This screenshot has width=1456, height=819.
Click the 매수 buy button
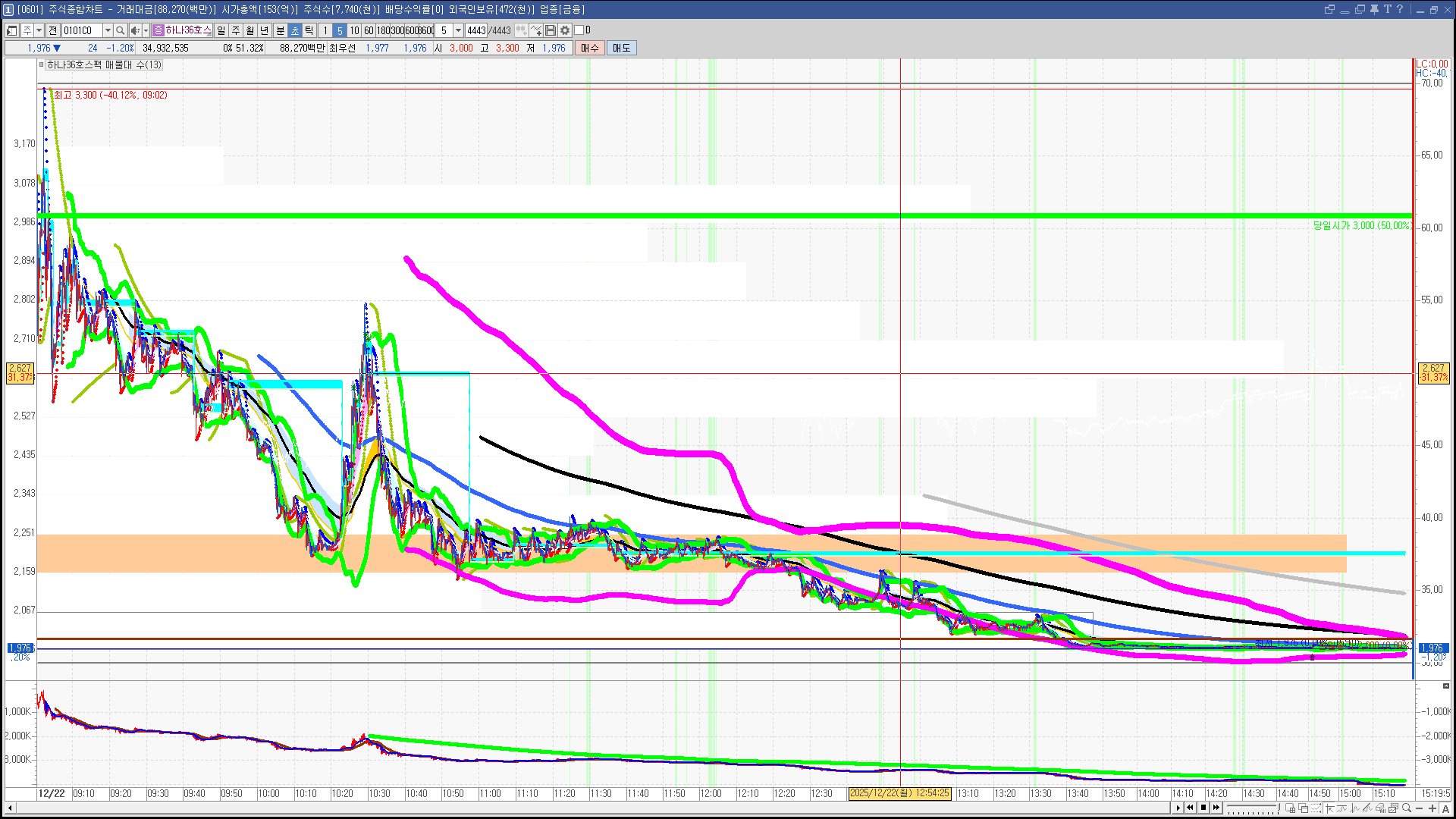(590, 48)
